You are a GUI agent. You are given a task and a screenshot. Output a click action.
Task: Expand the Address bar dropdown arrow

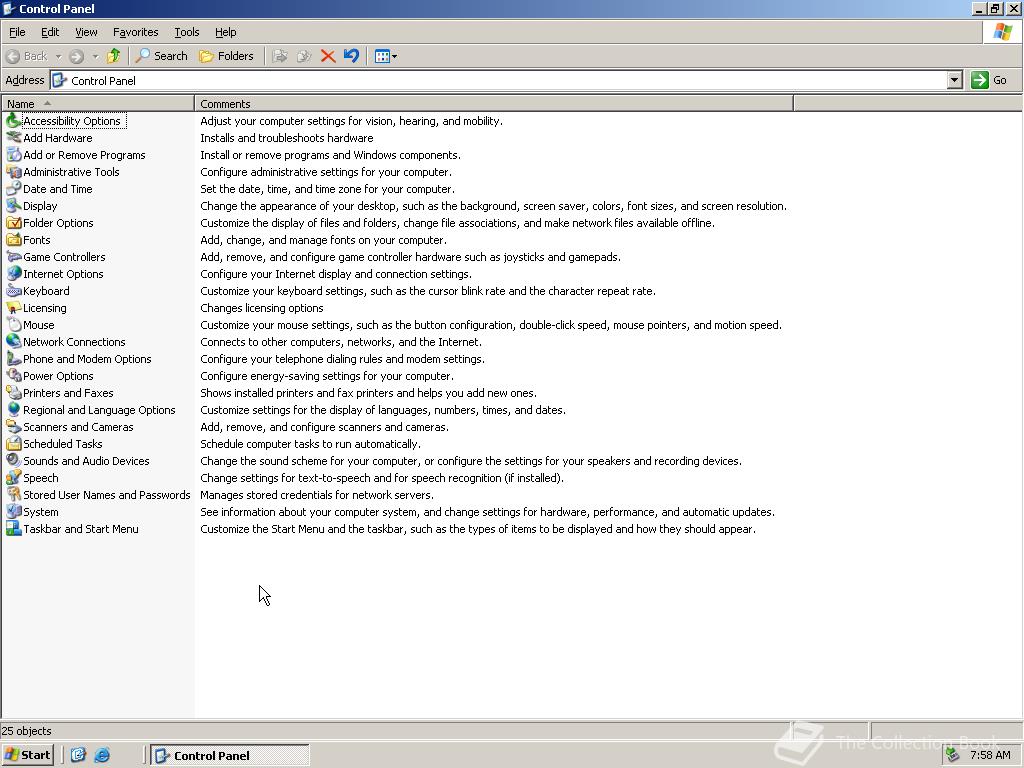tap(954, 80)
